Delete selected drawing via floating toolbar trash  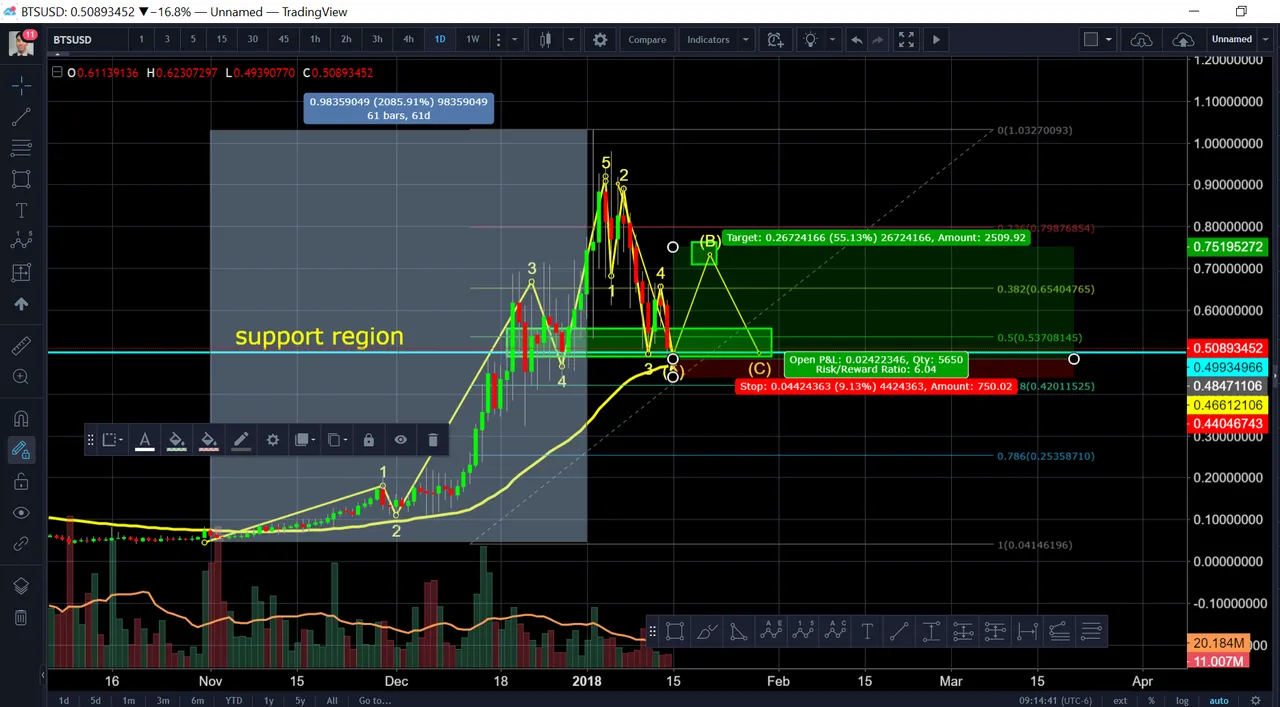coord(432,440)
